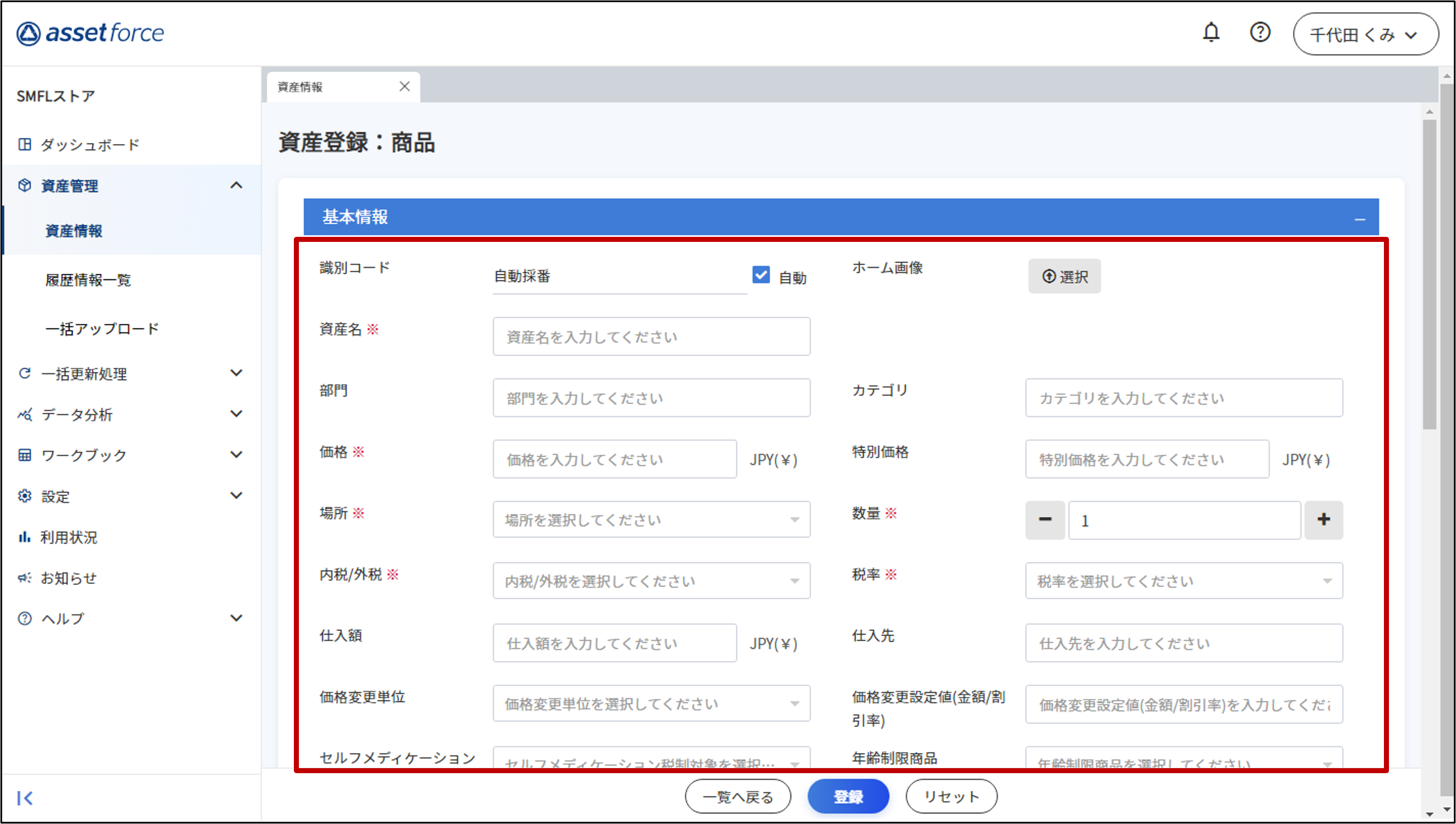Click the 資産名 input field
The image size is (1456, 824).
651,337
